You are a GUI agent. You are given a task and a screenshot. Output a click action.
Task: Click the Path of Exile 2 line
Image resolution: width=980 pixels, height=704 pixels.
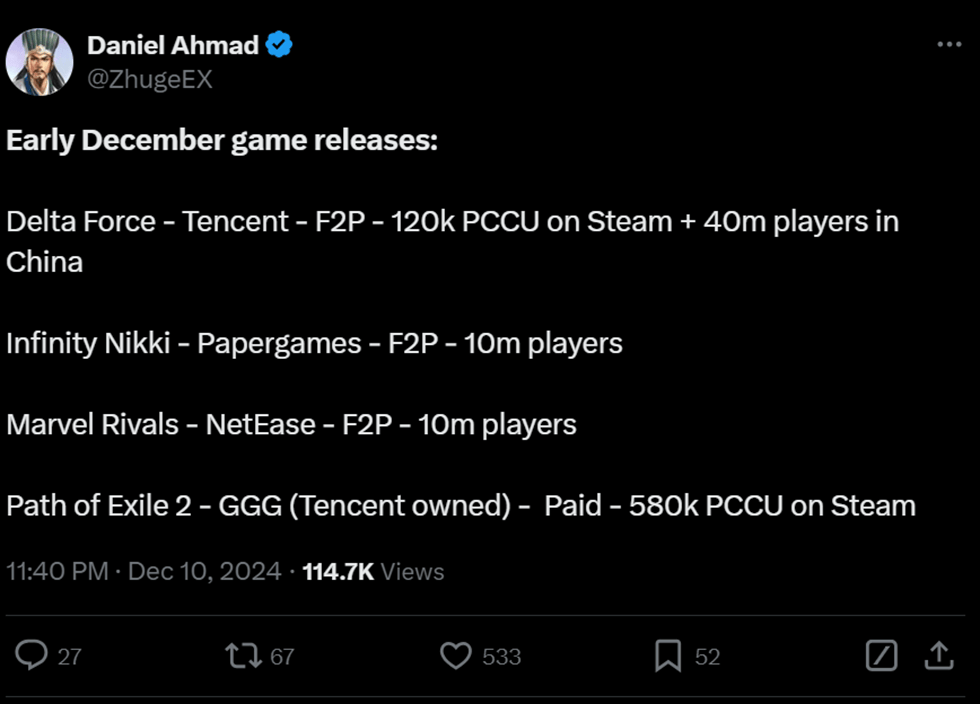click(460, 505)
